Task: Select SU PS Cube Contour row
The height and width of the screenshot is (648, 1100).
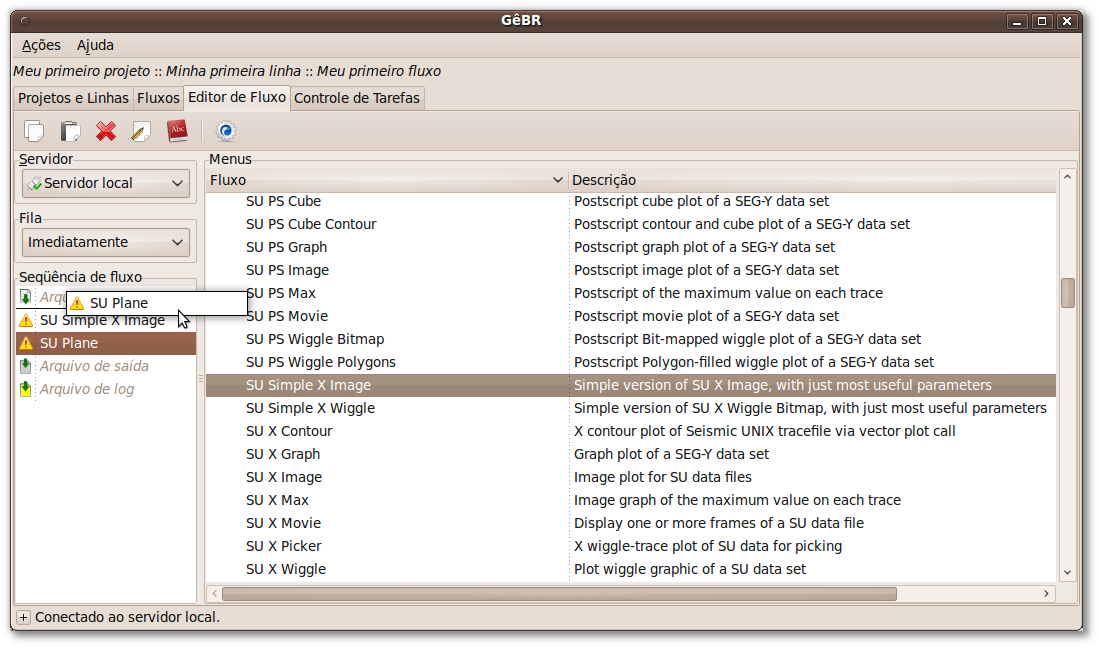Action: pos(631,224)
